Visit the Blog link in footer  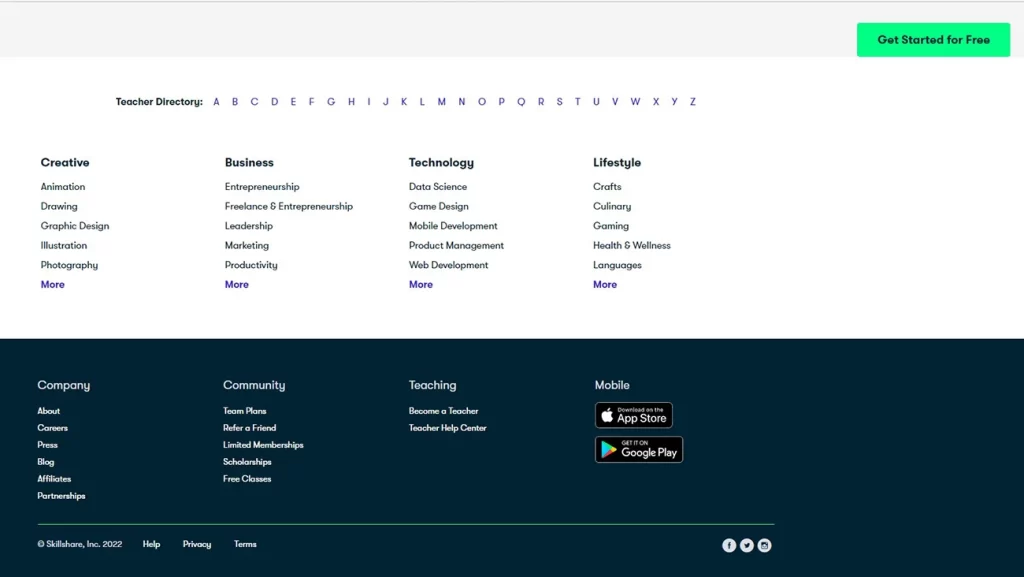(x=46, y=462)
